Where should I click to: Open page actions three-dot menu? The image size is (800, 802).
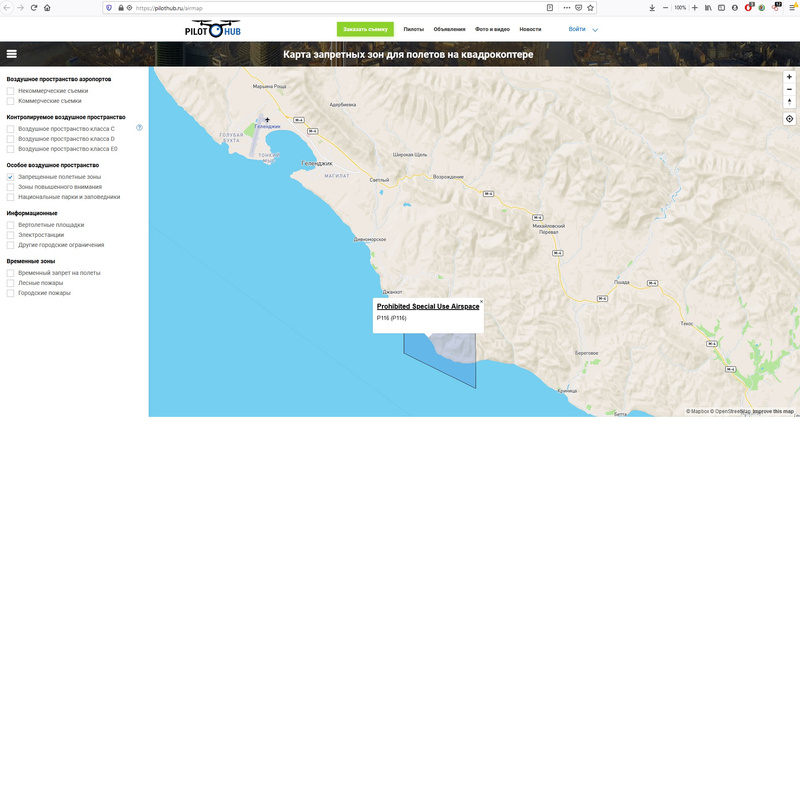click(567, 8)
